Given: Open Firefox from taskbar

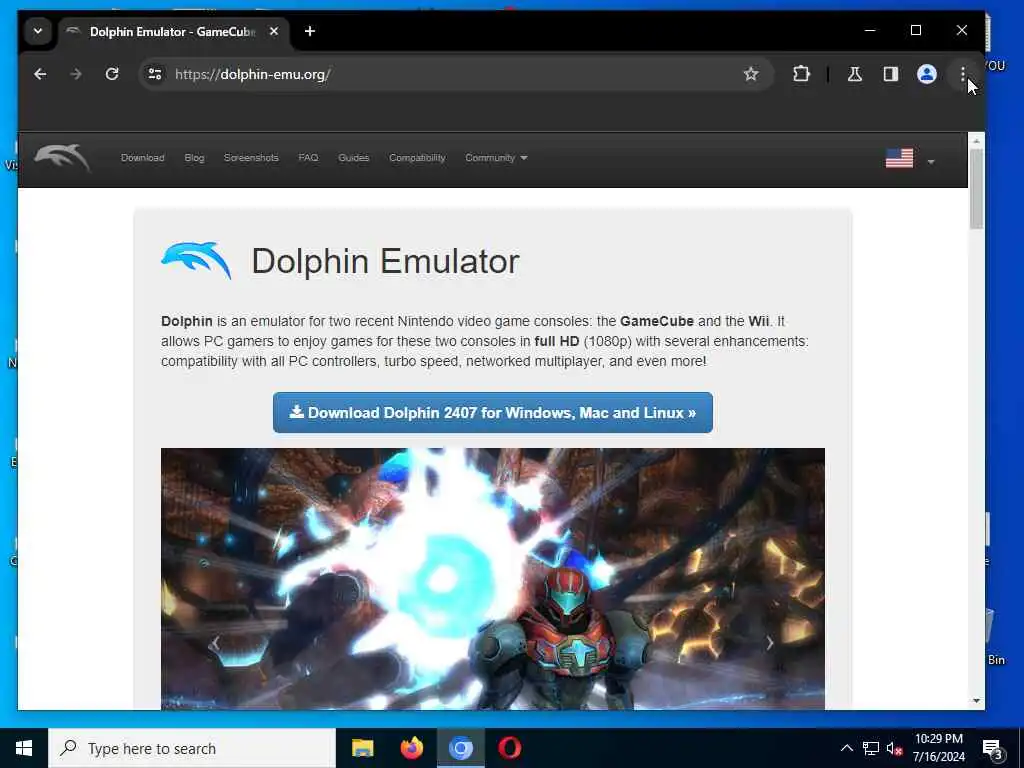Looking at the screenshot, I should pos(411,748).
